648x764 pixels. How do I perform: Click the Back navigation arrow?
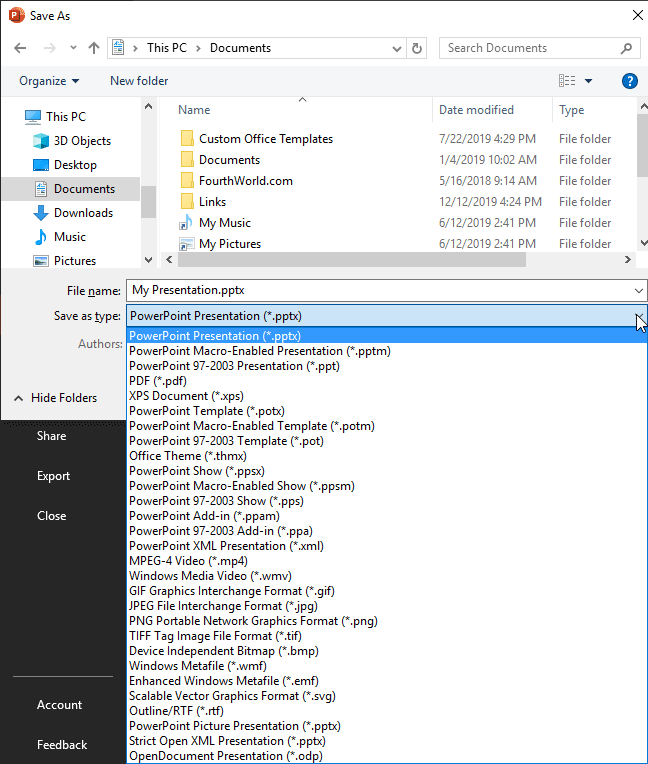point(20,48)
